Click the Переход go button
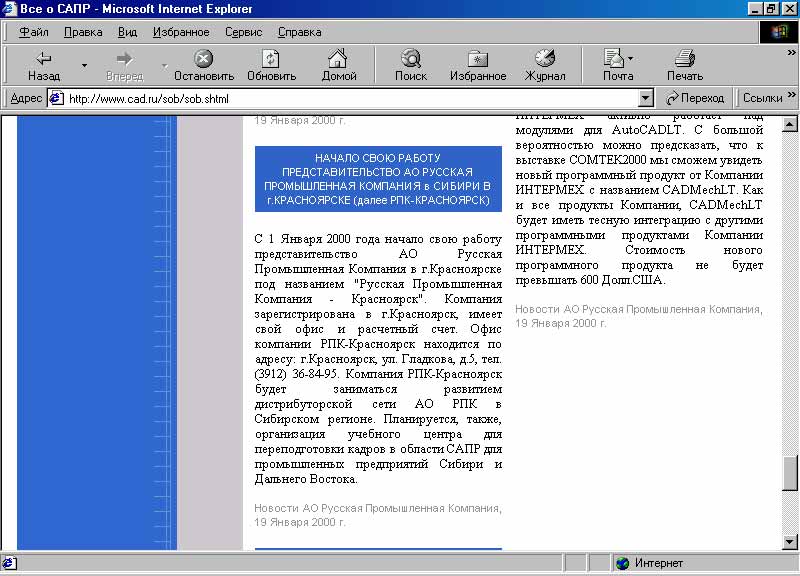 tap(695, 98)
